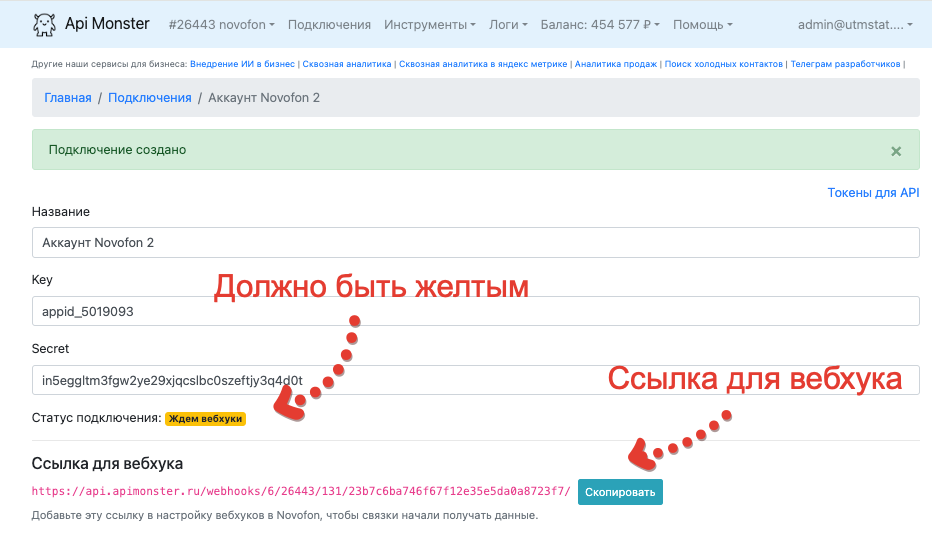932x537 pixels.
Task: Open the admin@utmstat account dropdown
Action: (x=855, y=25)
